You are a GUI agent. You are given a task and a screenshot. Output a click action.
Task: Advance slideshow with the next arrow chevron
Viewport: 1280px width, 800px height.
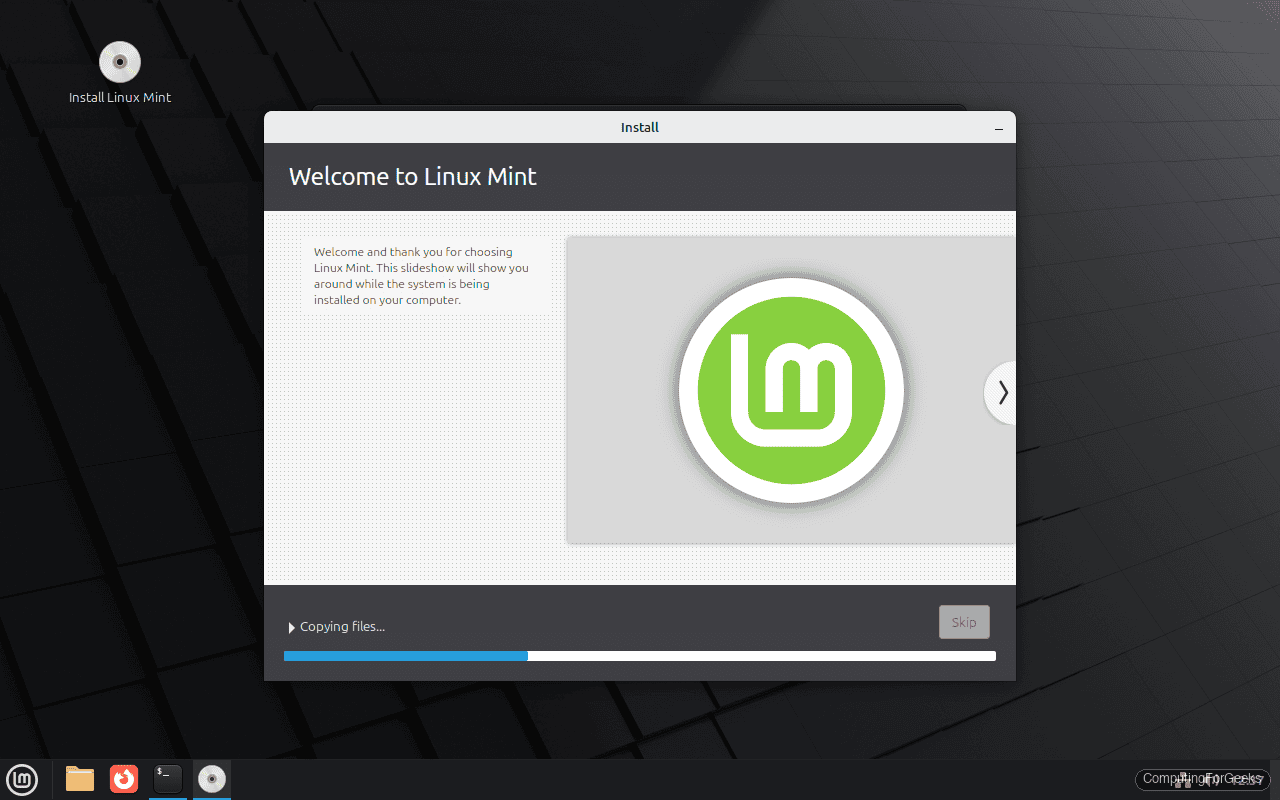[1001, 392]
